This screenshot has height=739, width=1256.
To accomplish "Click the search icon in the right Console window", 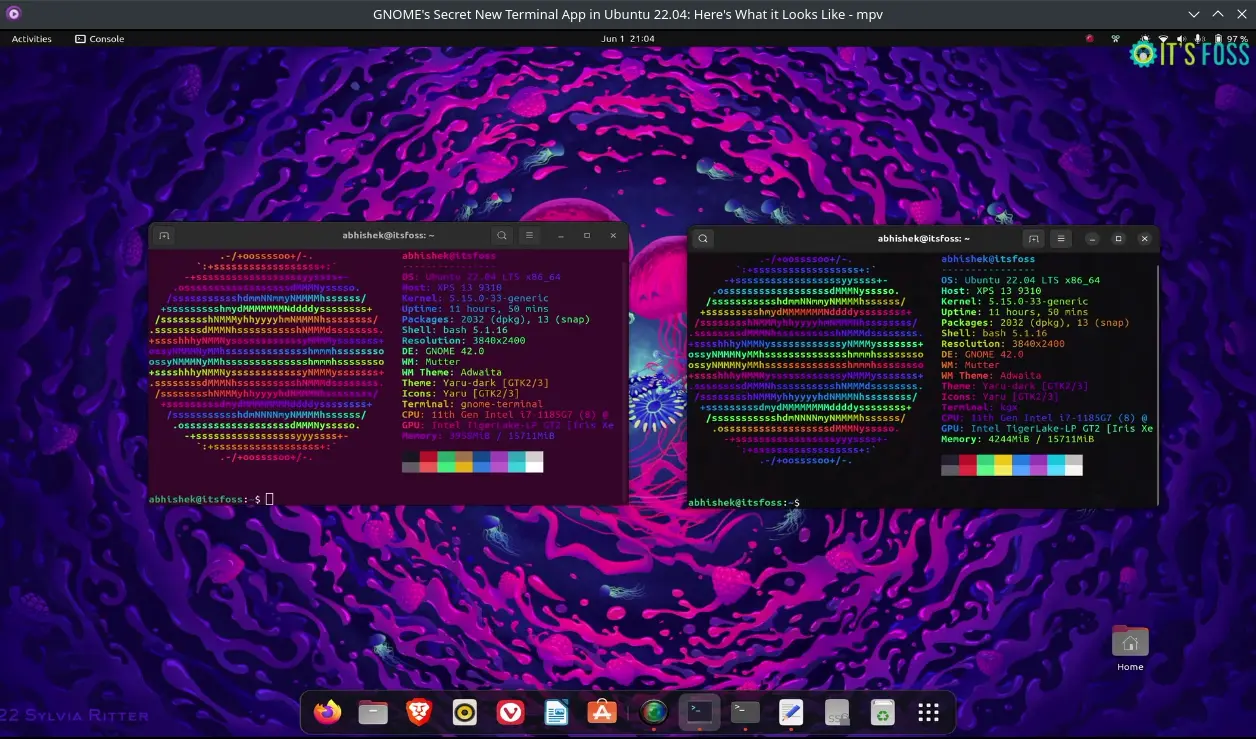I will point(704,239).
